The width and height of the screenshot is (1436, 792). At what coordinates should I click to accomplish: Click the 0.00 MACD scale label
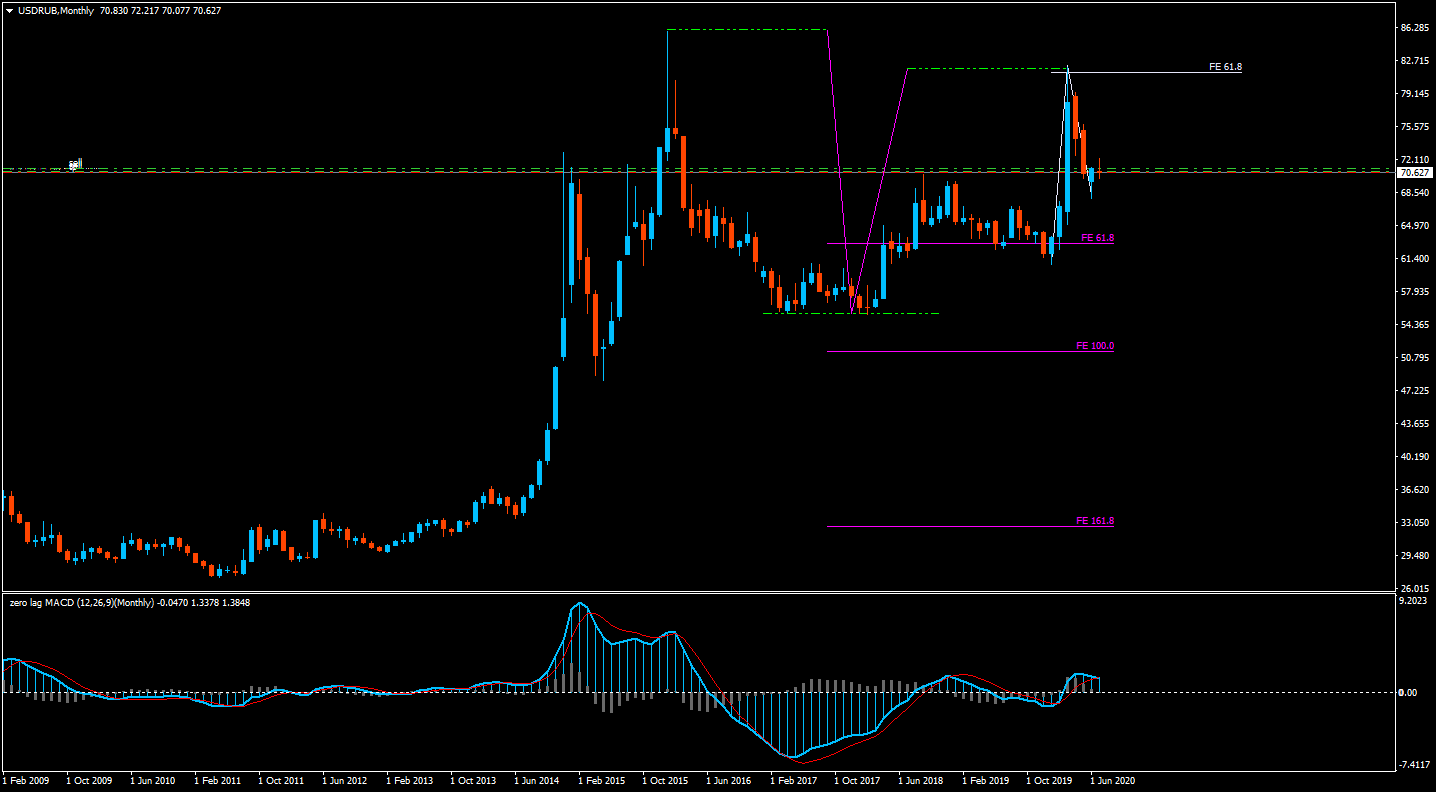click(x=1409, y=692)
